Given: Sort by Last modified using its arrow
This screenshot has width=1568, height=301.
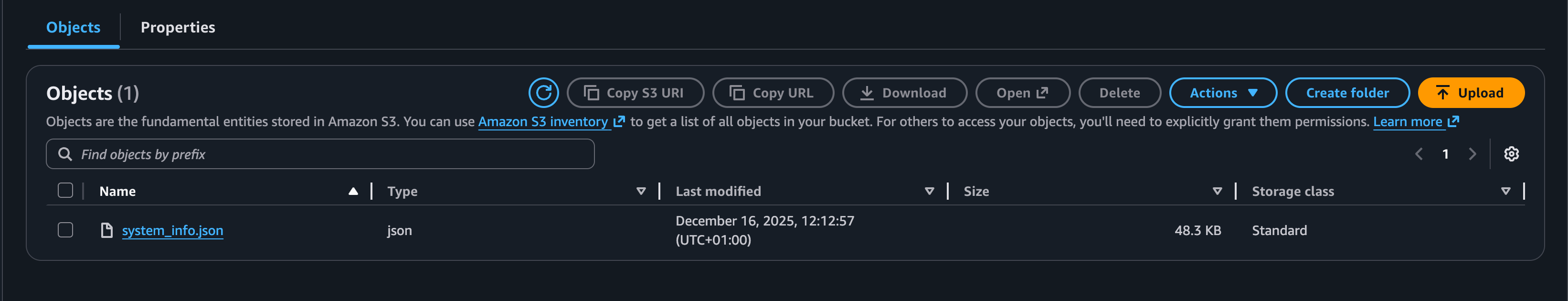Looking at the screenshot, I should pyautogui.click(x=930, y=191).
